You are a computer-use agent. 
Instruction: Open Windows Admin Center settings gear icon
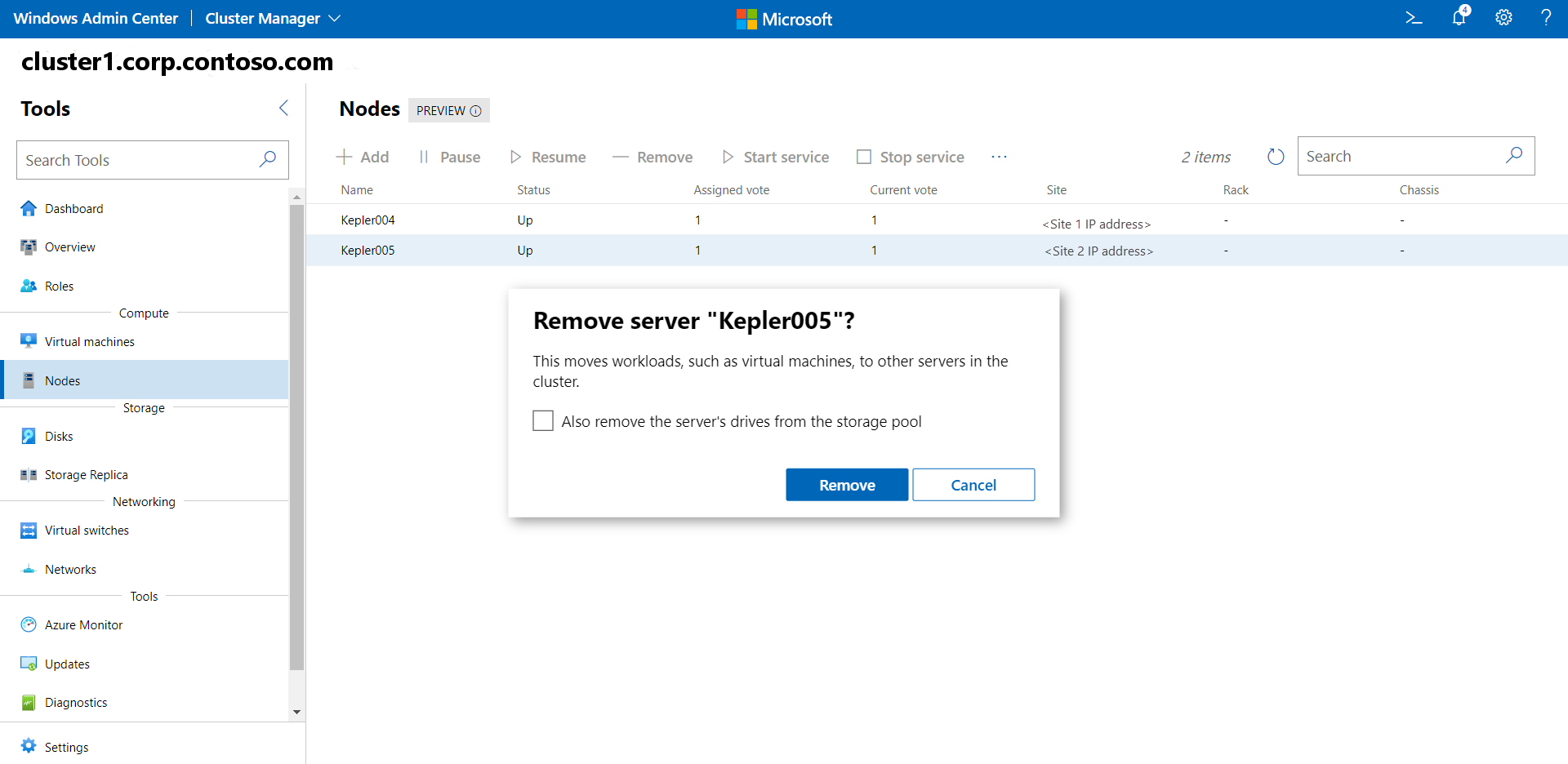[1503, 17]
